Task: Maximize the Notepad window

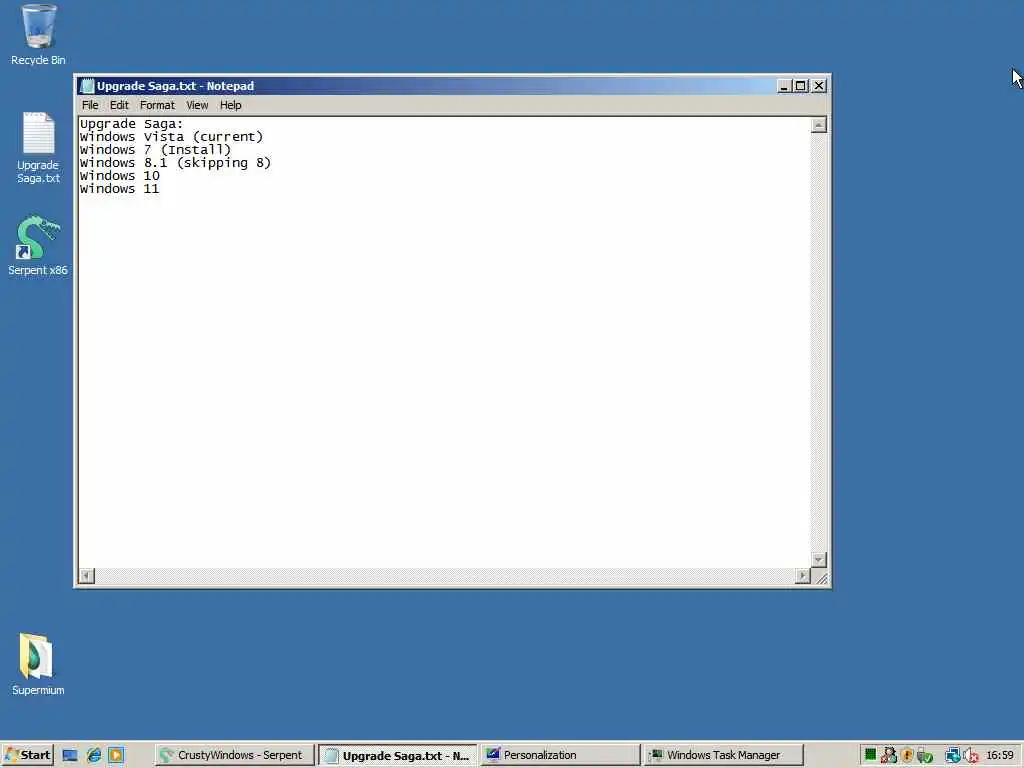Action: (x=801, y=86)
